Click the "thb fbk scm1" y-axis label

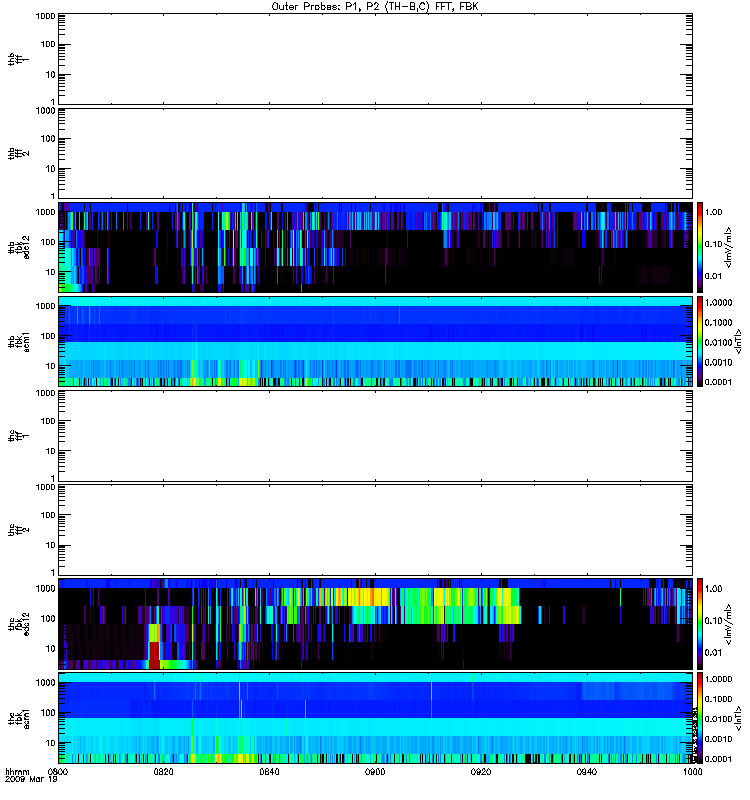pos(18,341)
